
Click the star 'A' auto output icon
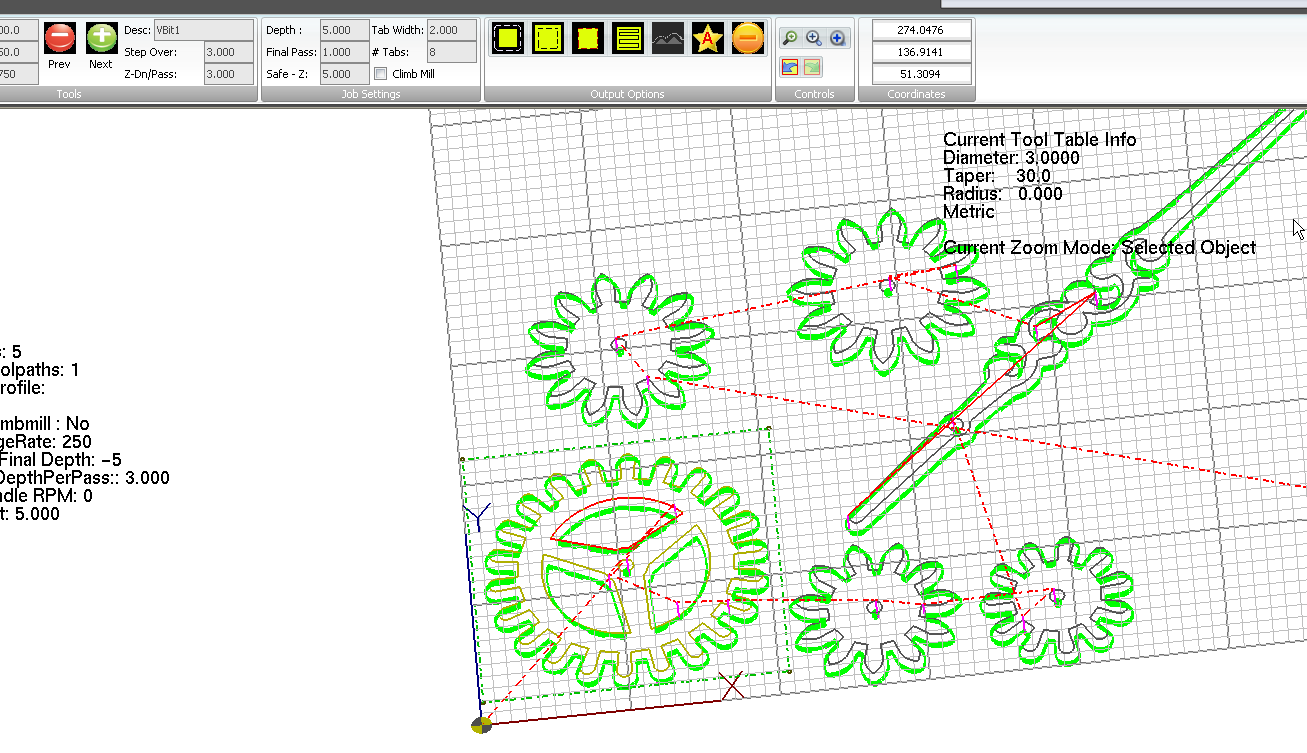pos(708,39)
